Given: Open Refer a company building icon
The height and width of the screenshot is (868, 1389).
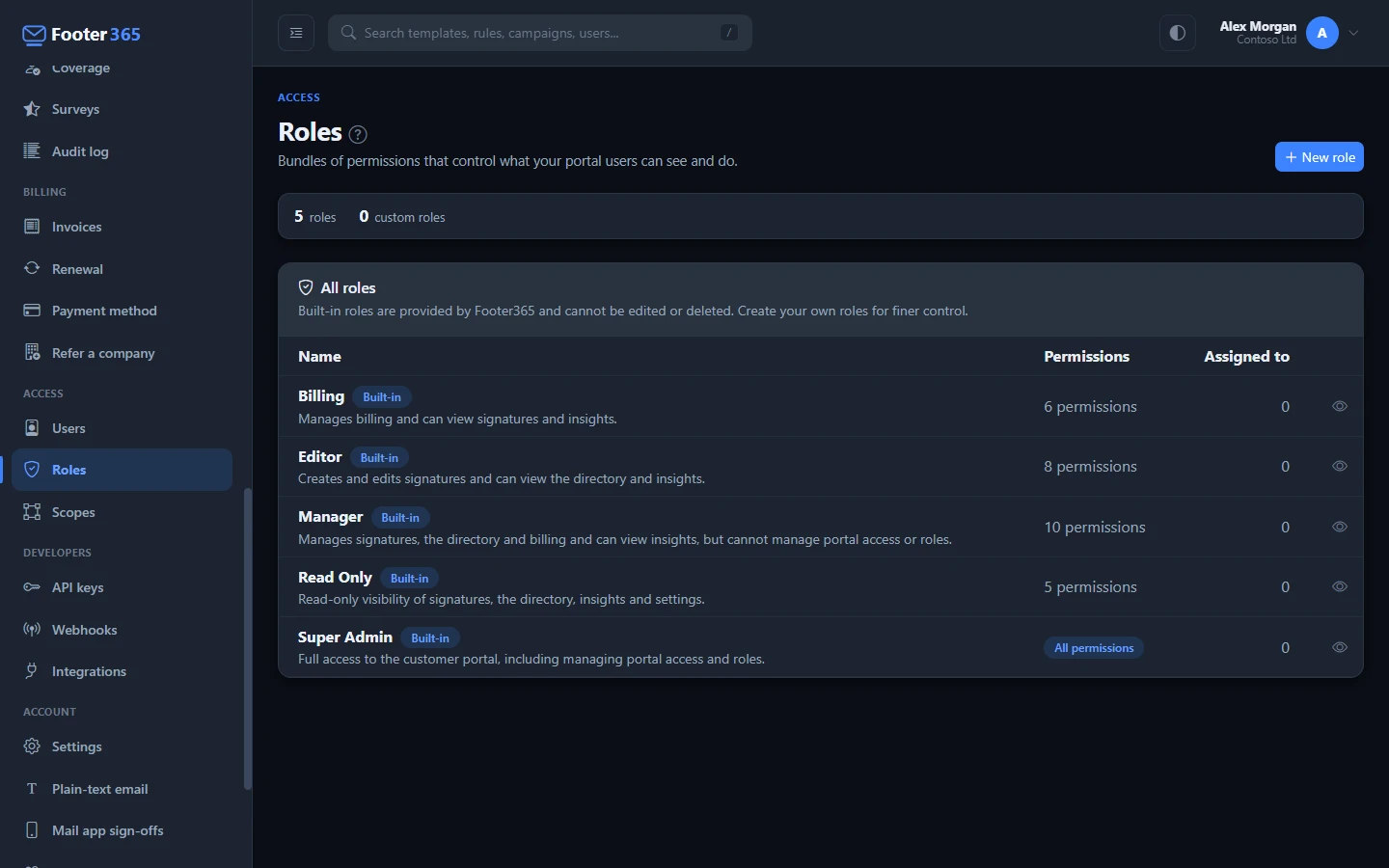Looking at the screenshot, I should tap(32, 352).
